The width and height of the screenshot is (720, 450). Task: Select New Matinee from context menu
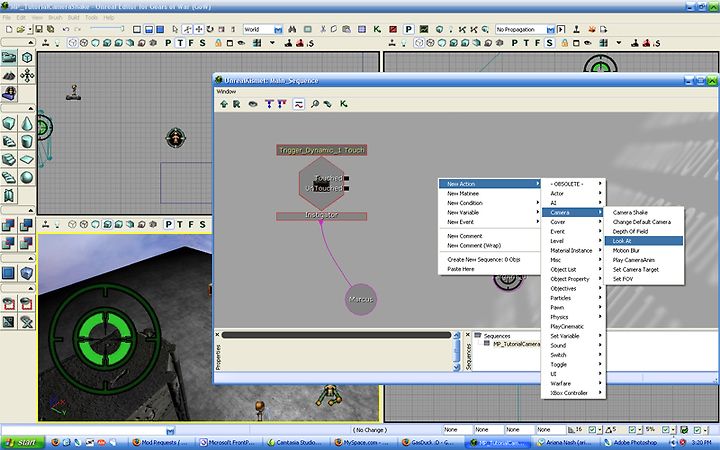489,194
